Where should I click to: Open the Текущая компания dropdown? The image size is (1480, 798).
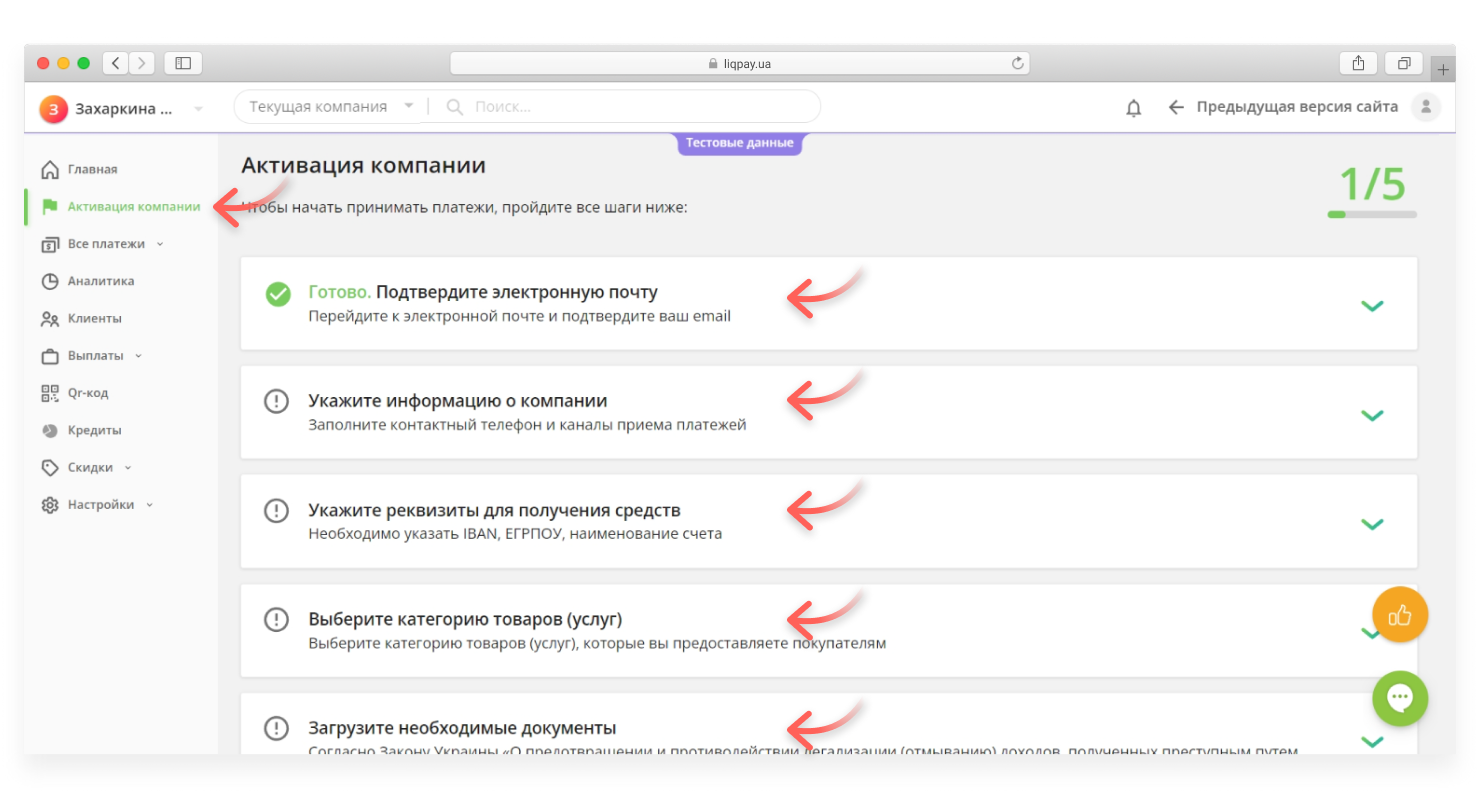(330, 107)
